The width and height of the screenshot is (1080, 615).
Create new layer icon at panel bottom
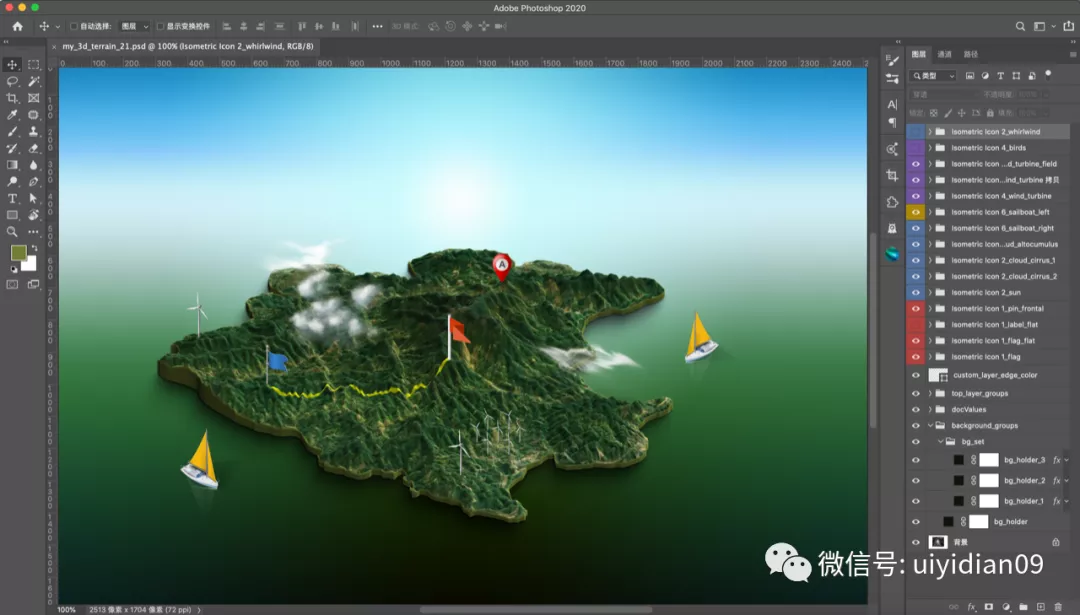point(1041,607)
